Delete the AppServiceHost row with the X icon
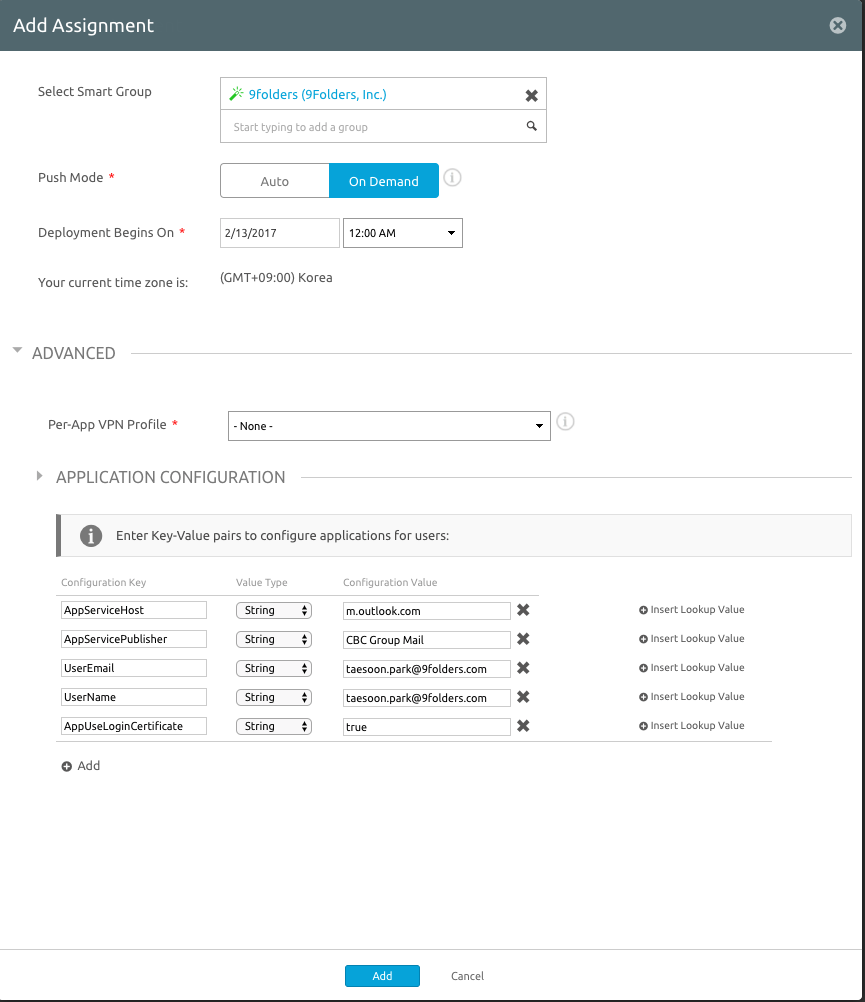 (x=523, y=610)
